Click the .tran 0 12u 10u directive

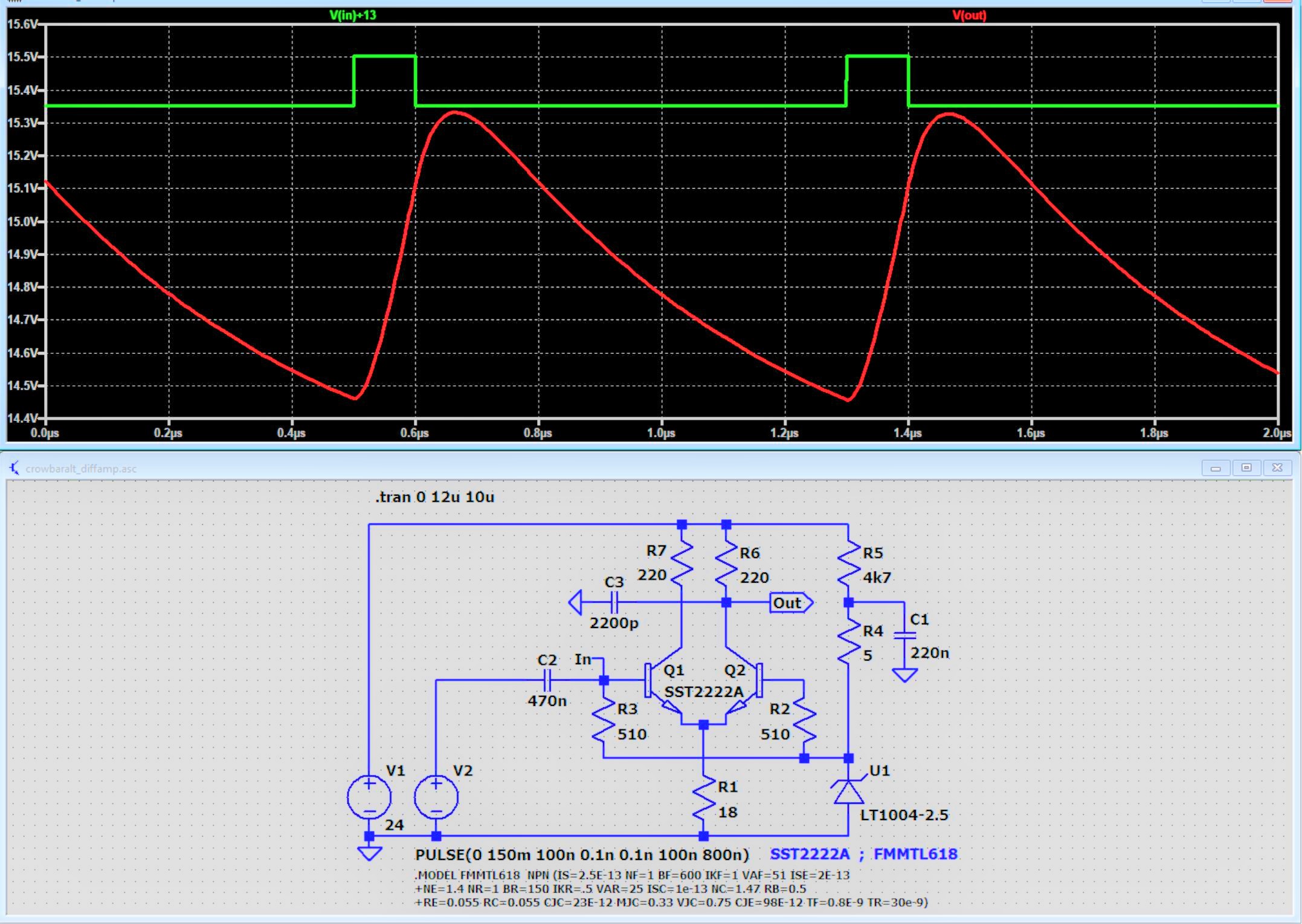(434, 497)
